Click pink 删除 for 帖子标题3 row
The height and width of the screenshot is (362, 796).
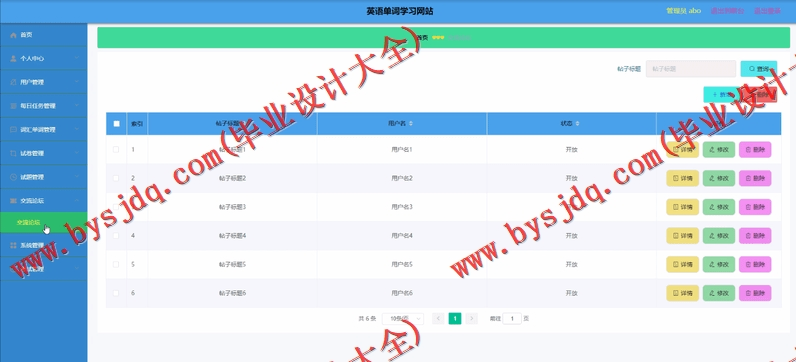point(755,207)
